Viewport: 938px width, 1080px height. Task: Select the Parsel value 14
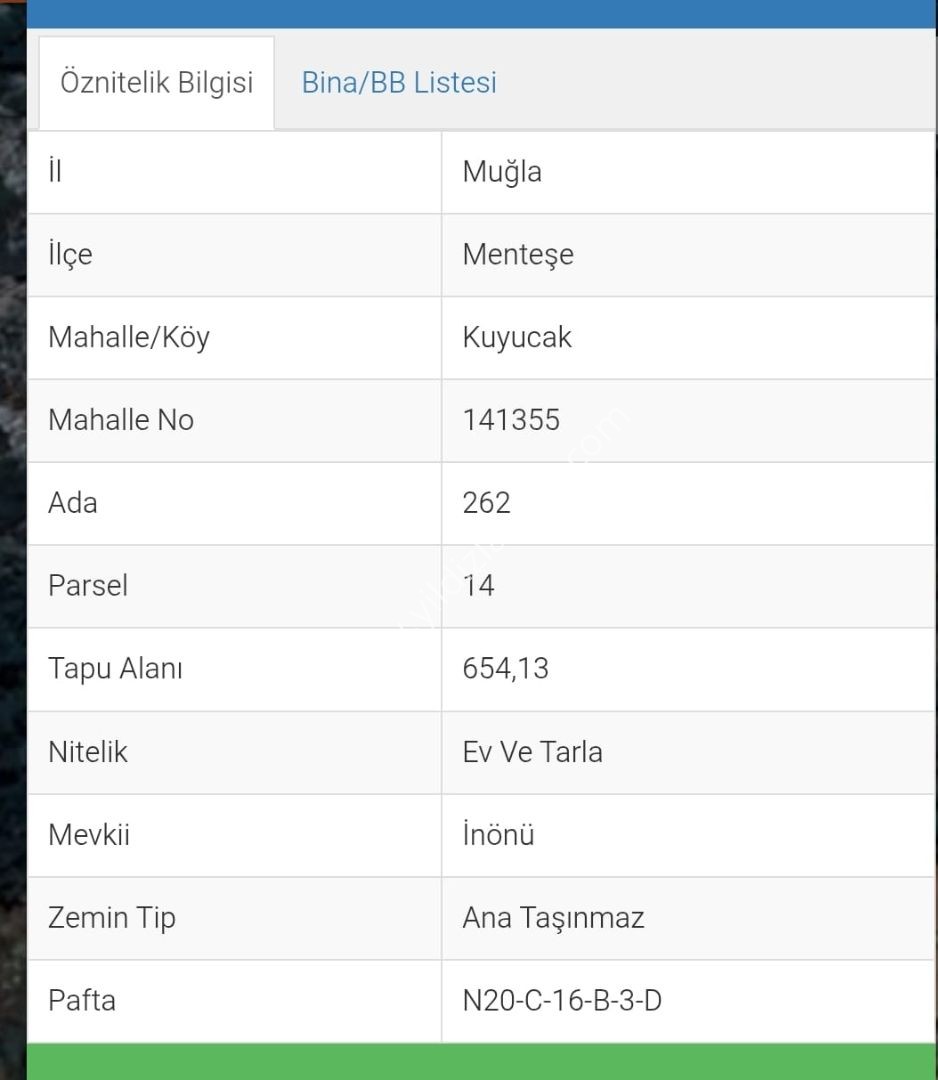(x=478, y=585)
